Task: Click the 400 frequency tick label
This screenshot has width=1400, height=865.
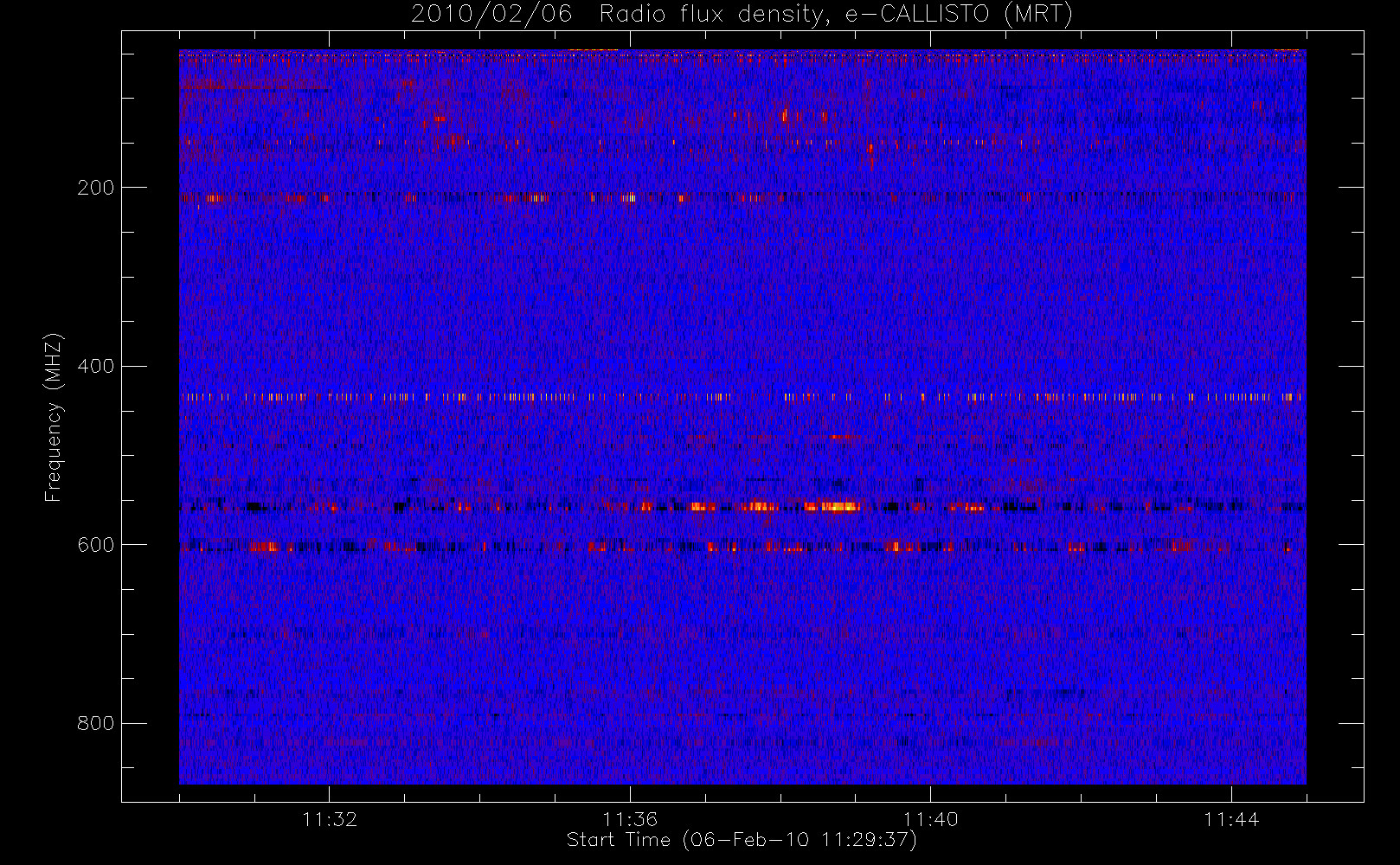Action: pyautogui.click(x=95, y=366)
